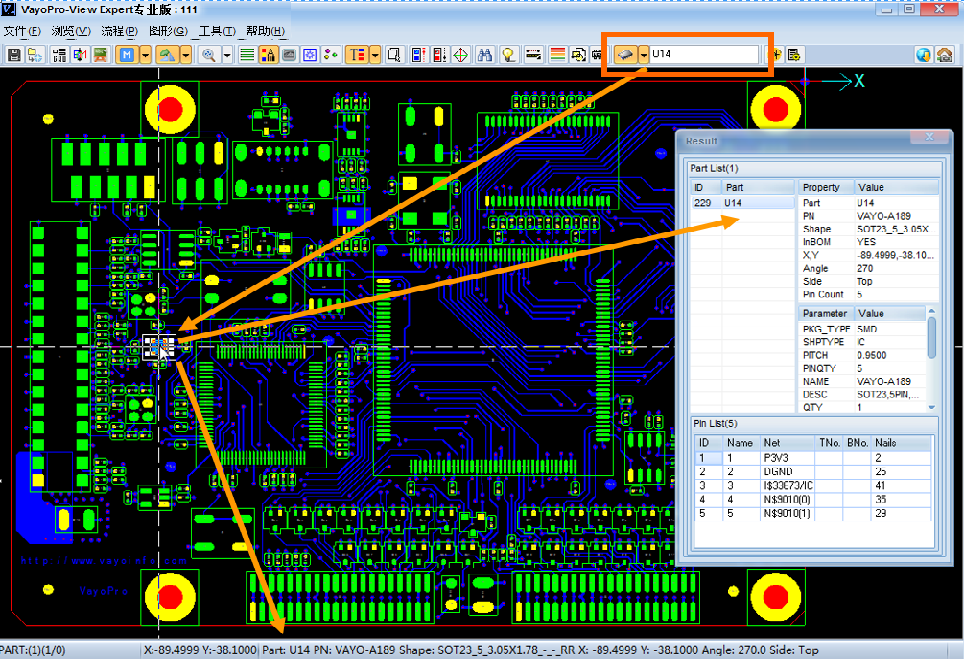This screenshot has width=965, height=660.
Task: Open the search type dropdown arrow
Action: tap(643, 55)
